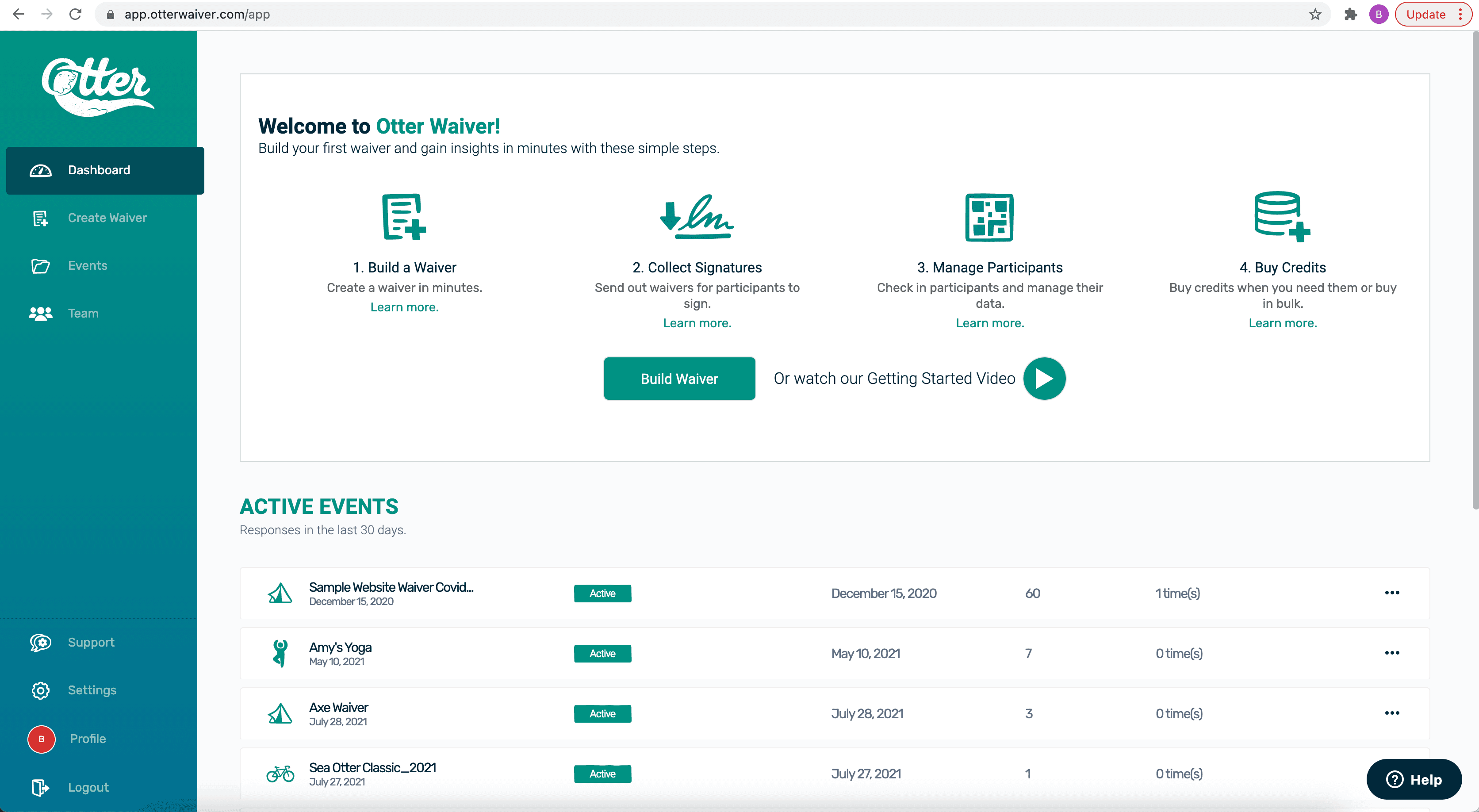Click the Team people icon
Screen dimensions: 1479x812
tap(40, 314)
